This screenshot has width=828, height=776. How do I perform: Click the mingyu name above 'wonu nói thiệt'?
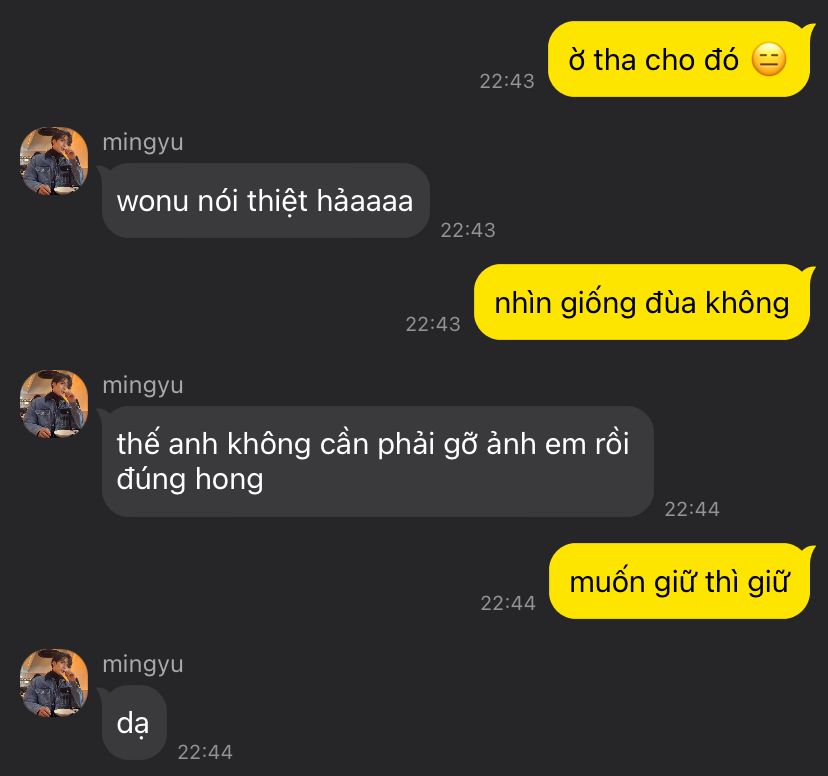[x=143, y=143]
